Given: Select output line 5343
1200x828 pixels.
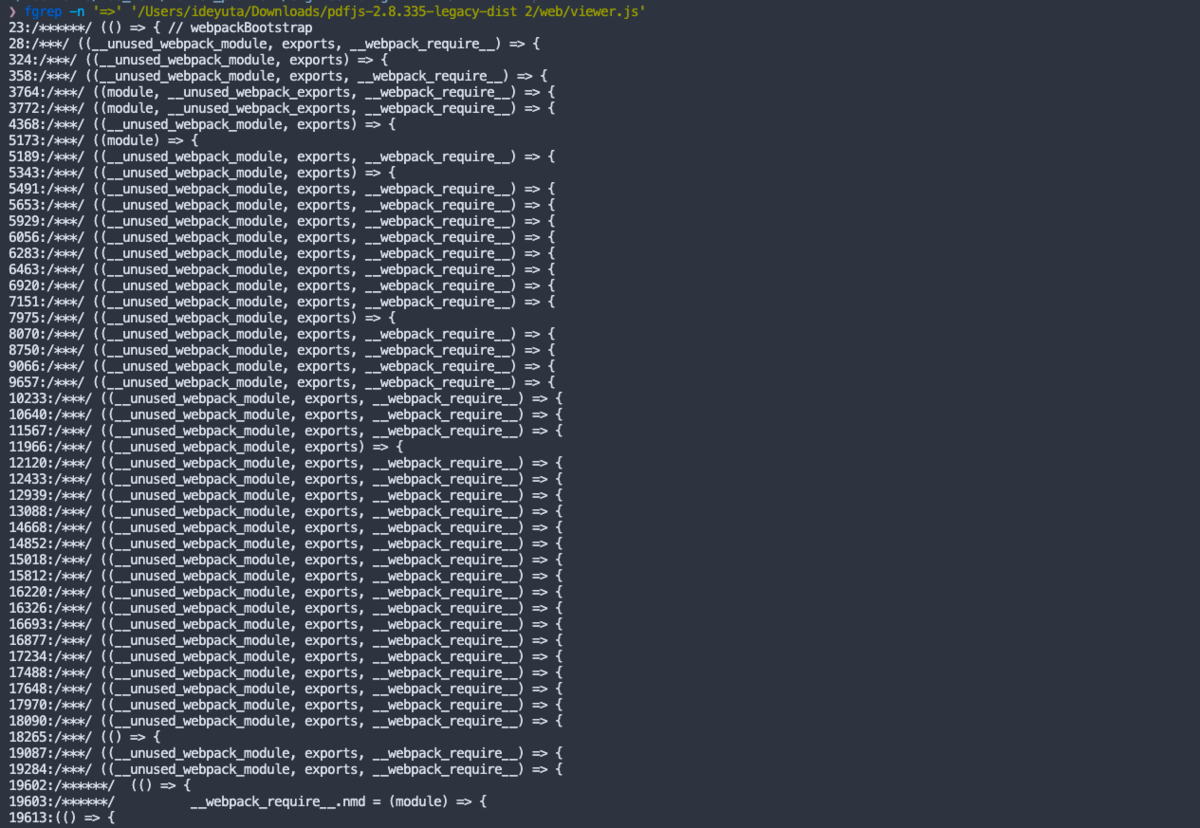Looking at the screenshot, I should point(202,173).
